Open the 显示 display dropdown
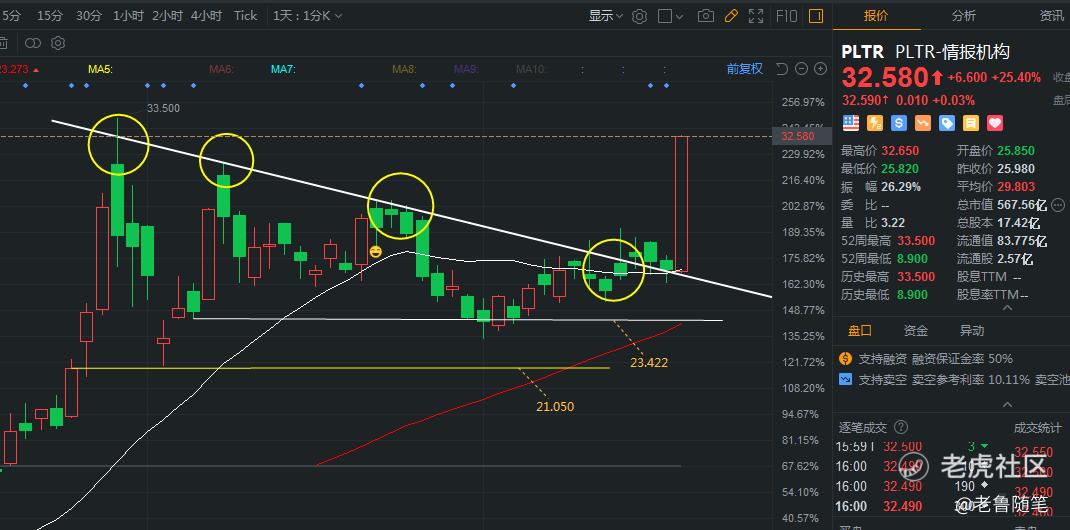 (606, 16)
